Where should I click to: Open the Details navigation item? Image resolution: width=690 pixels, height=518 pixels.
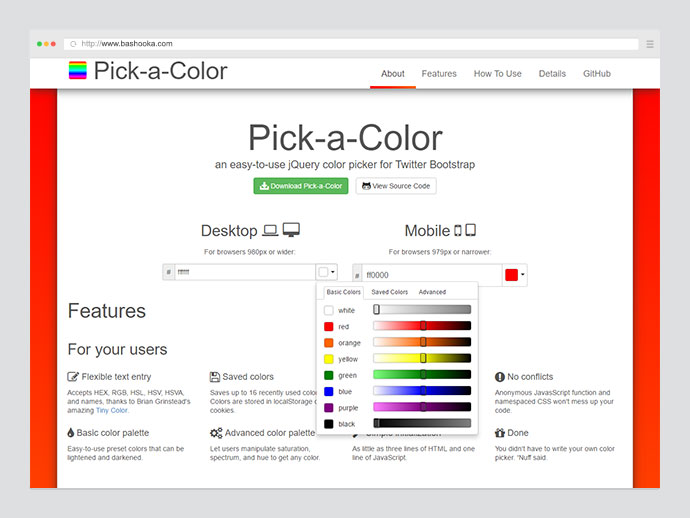[x=552, y=73]
